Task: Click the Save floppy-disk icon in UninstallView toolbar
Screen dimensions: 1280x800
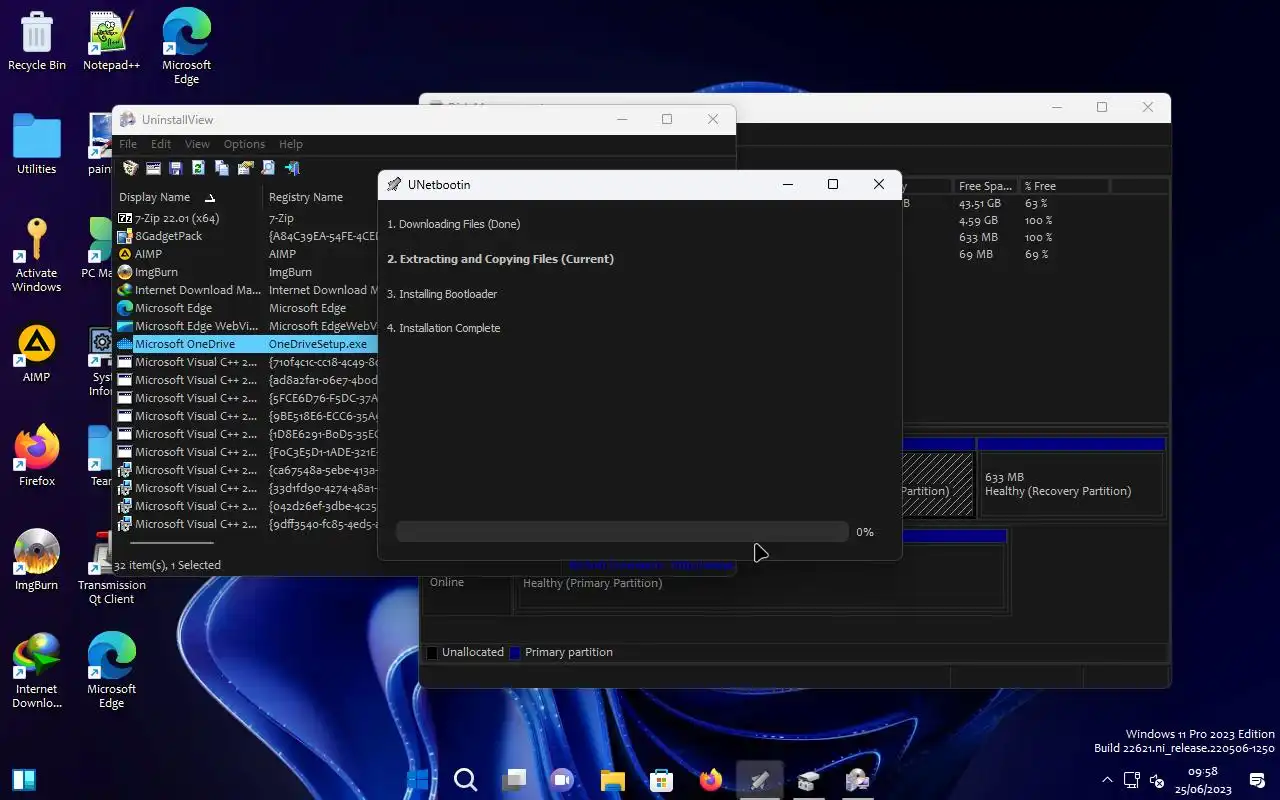Action: 176,168
